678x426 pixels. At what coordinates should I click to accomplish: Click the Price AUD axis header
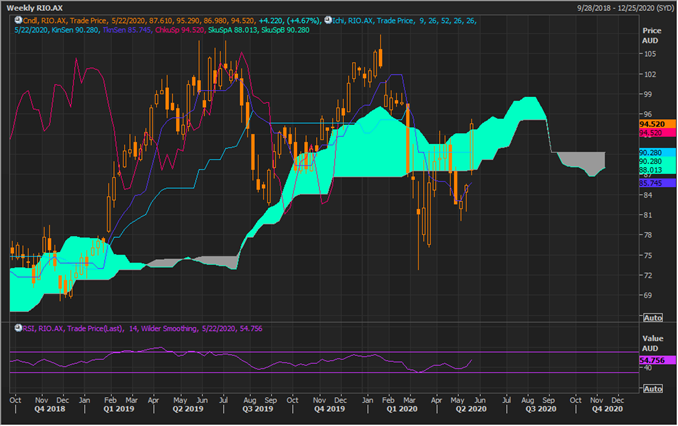coord(651,35)
